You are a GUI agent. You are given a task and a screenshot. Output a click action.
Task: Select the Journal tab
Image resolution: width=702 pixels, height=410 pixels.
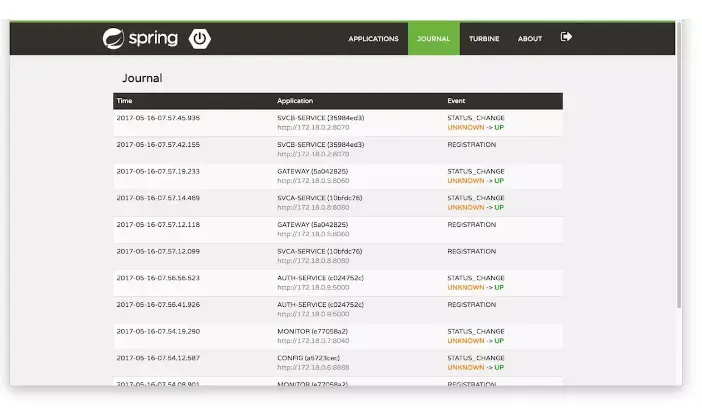click(x=433, y=38)
